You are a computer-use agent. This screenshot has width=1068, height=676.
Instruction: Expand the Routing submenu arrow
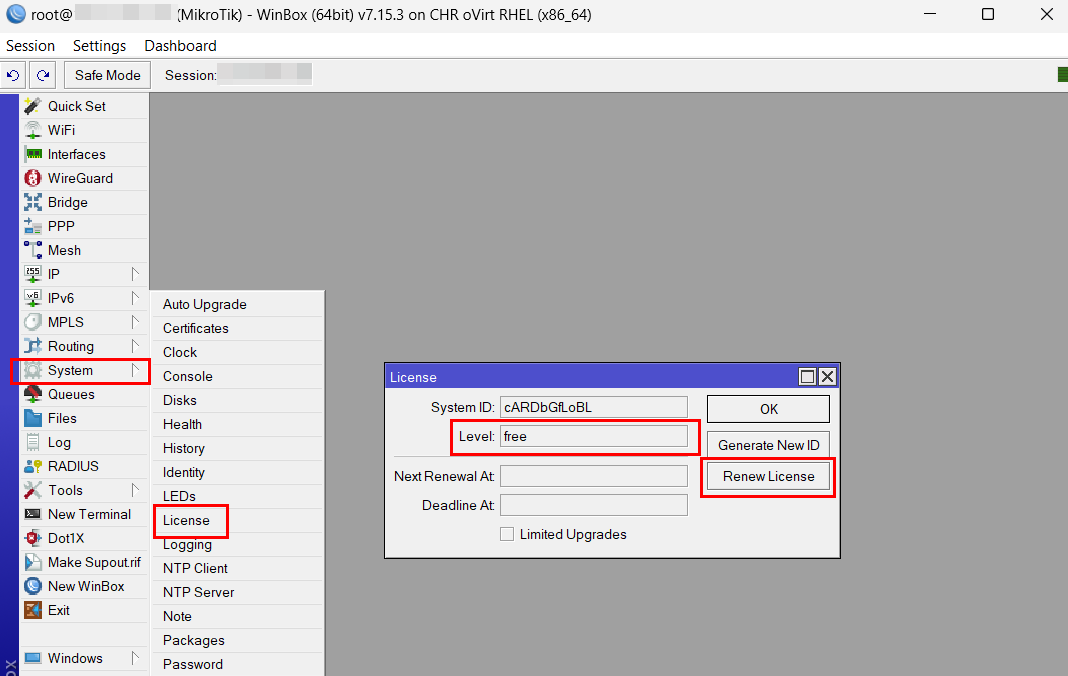[x=135, y=346]
